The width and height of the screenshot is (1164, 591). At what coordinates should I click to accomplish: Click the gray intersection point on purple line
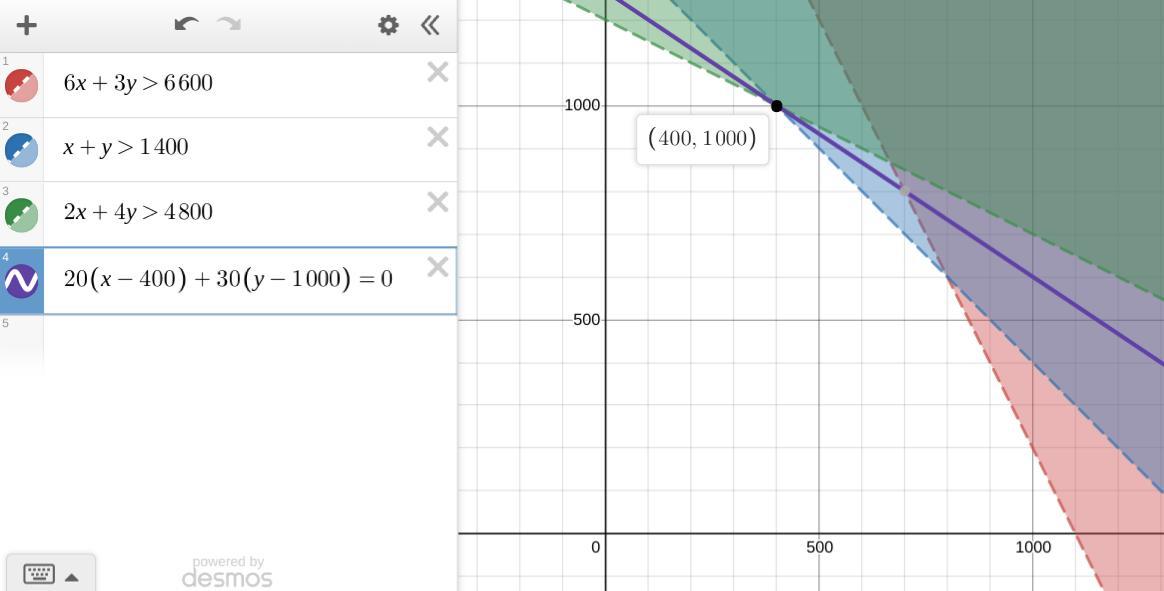click(x=904, y=191)
